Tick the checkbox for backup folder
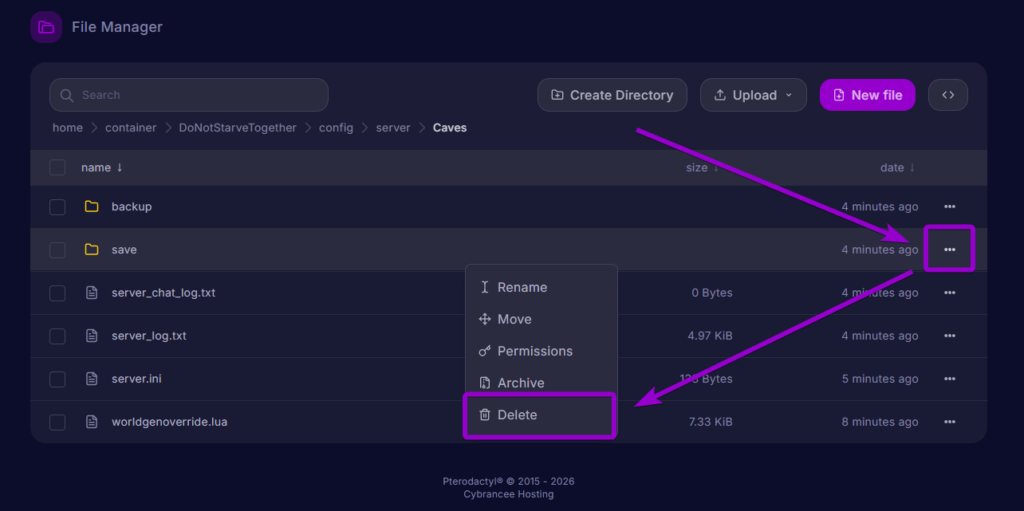The image size is (1024, 511). tap(57, 207)
